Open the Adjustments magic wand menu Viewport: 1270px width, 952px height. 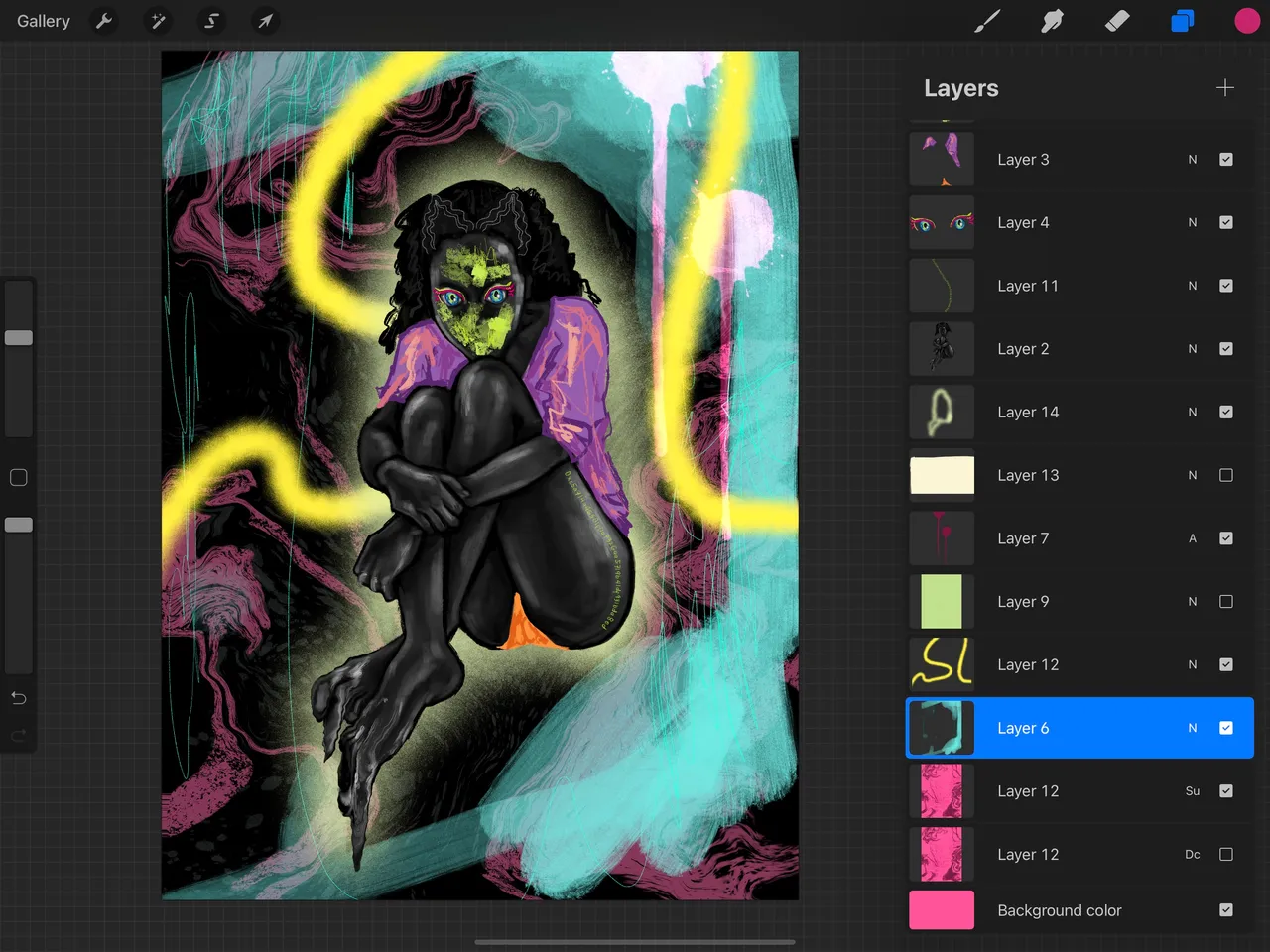(158, 21)
